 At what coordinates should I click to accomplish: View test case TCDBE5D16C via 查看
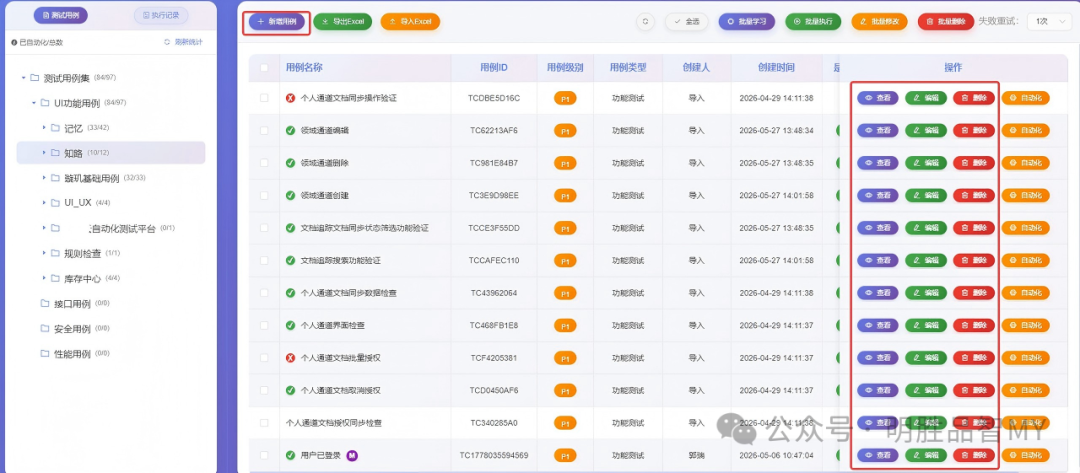click(x=878, y=98)
